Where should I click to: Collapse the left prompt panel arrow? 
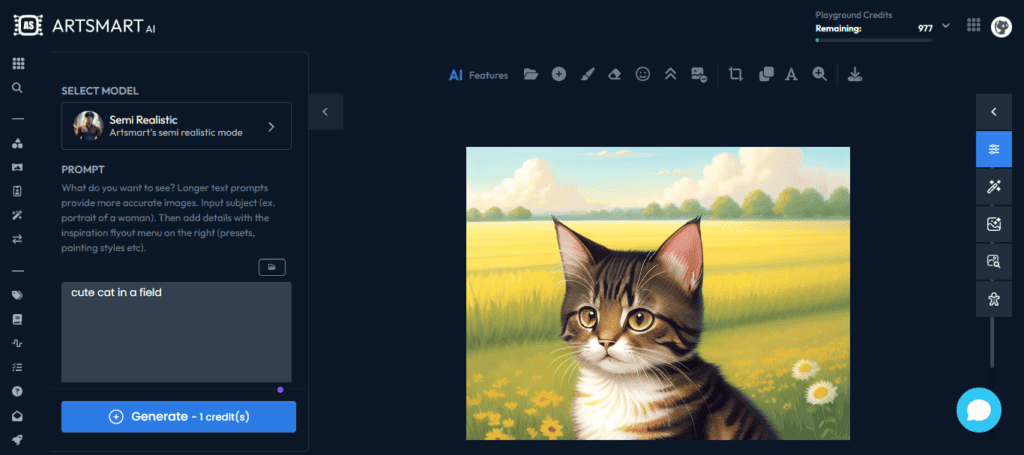pos(325,112)
